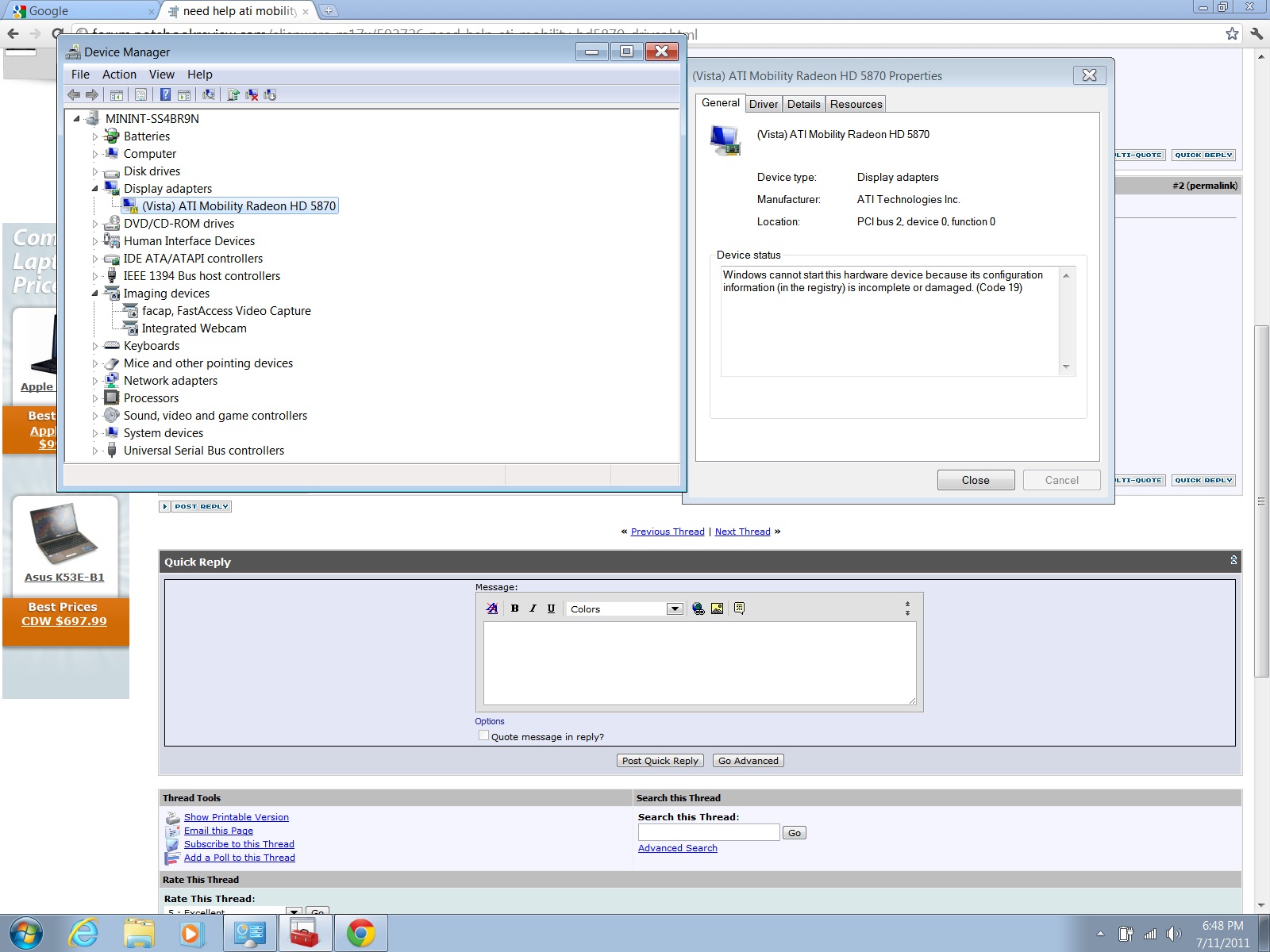Click Chrome wrench settings icon

click(x=1257, y=33)
